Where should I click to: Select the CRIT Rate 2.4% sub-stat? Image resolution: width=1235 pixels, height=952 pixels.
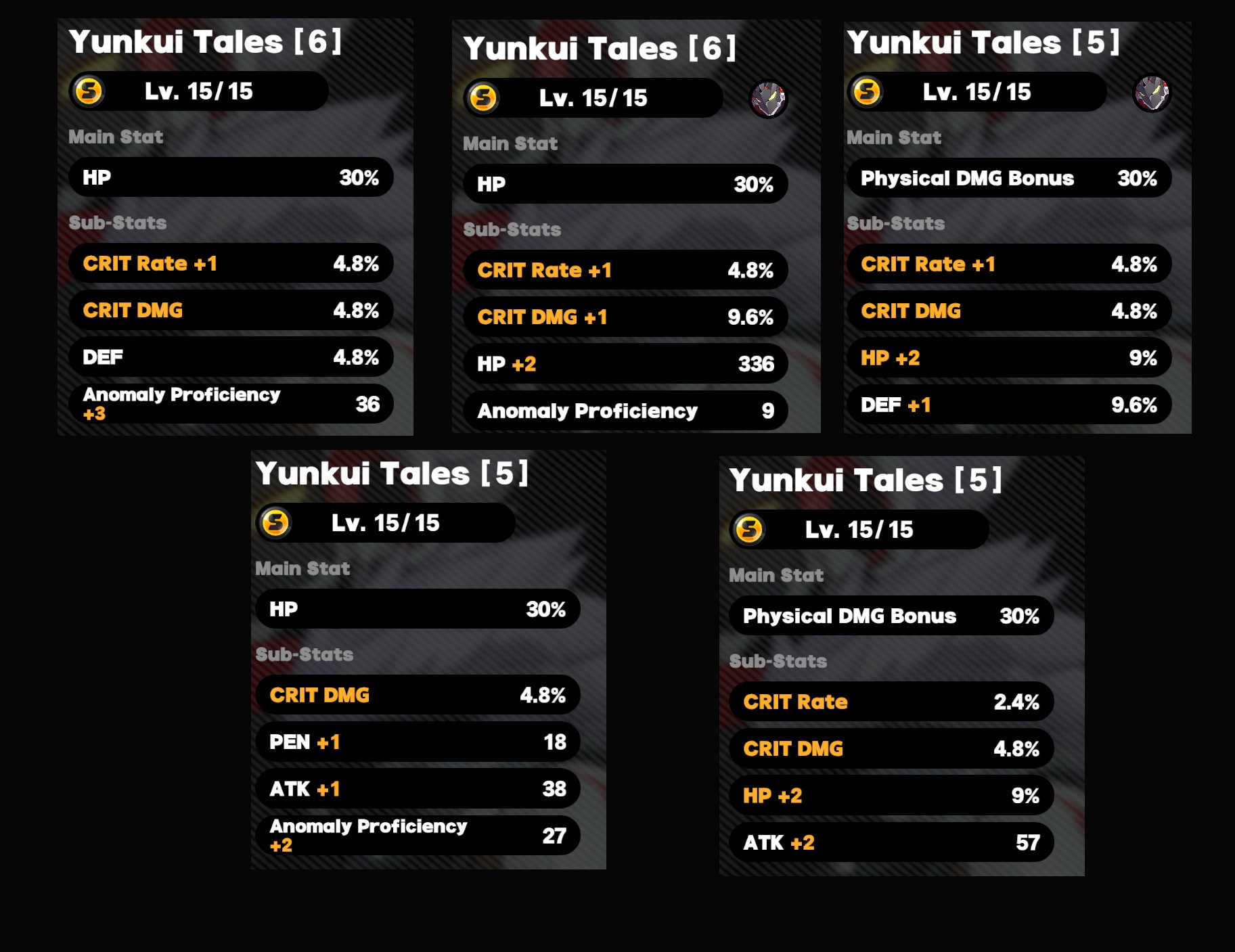click(x=891, y=702)
